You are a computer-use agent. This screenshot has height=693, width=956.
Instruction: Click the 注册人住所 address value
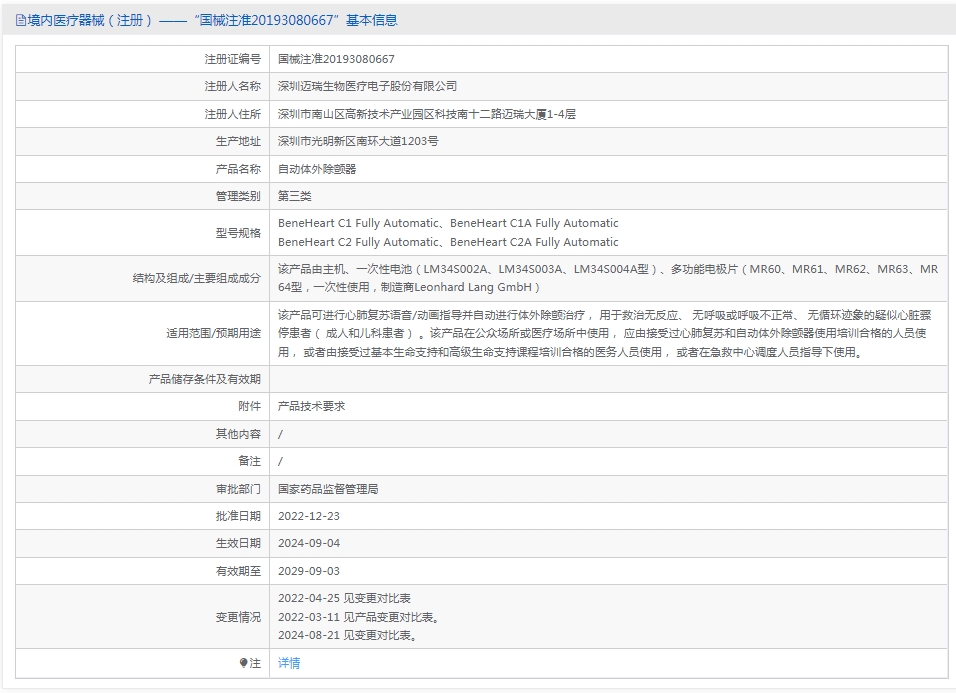click(x=426, y=114)
